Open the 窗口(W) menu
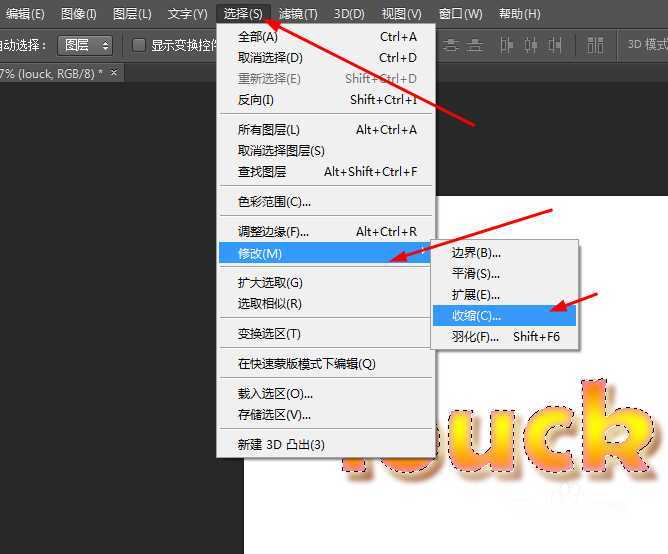Viewport: 668px width, 554px height. click(x=461, y=14)
